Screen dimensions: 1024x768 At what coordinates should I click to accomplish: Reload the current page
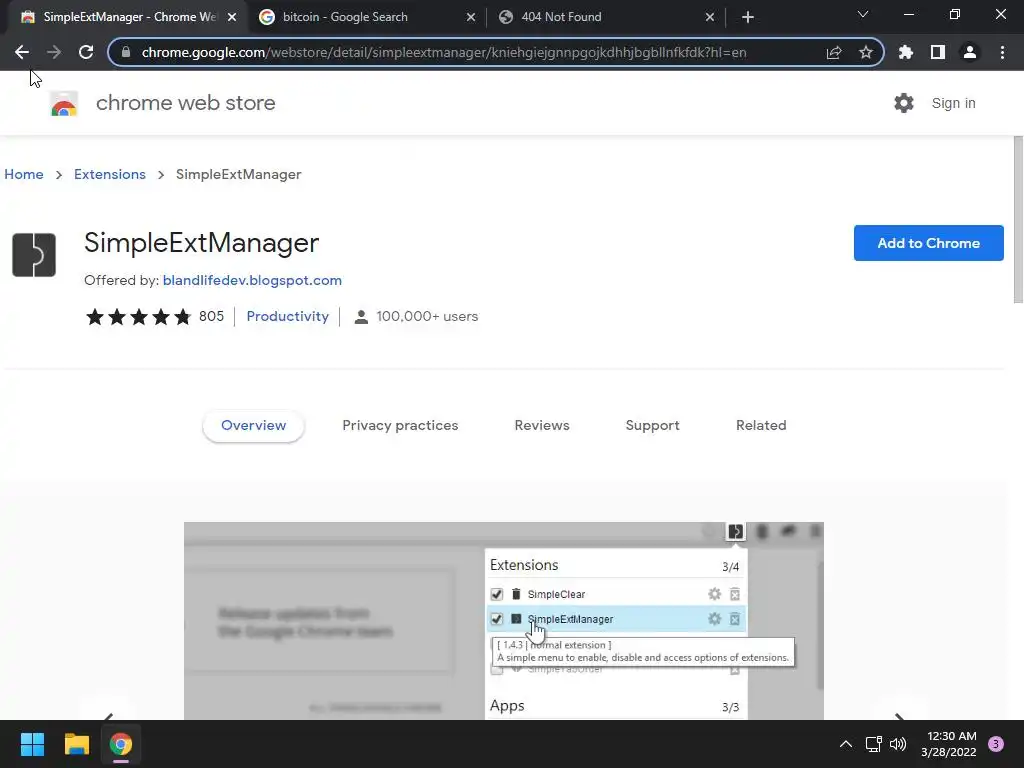click(x=86, y=52)
